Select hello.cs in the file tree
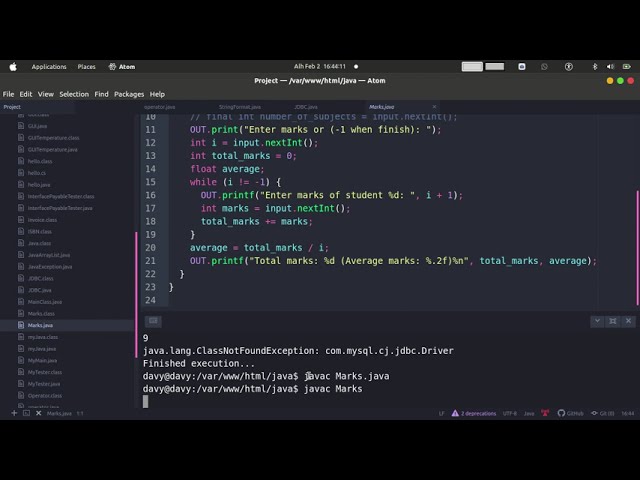 click(x=37, y=173)
